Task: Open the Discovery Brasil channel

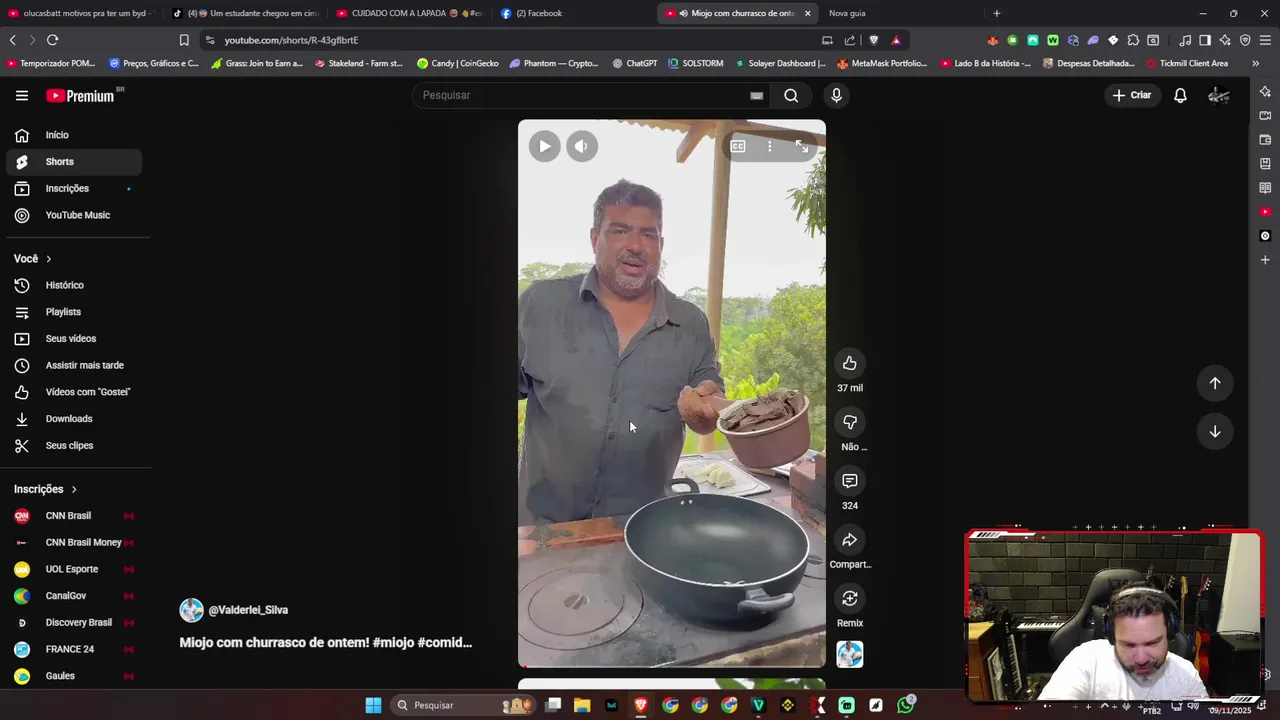Action: (74, 622)
